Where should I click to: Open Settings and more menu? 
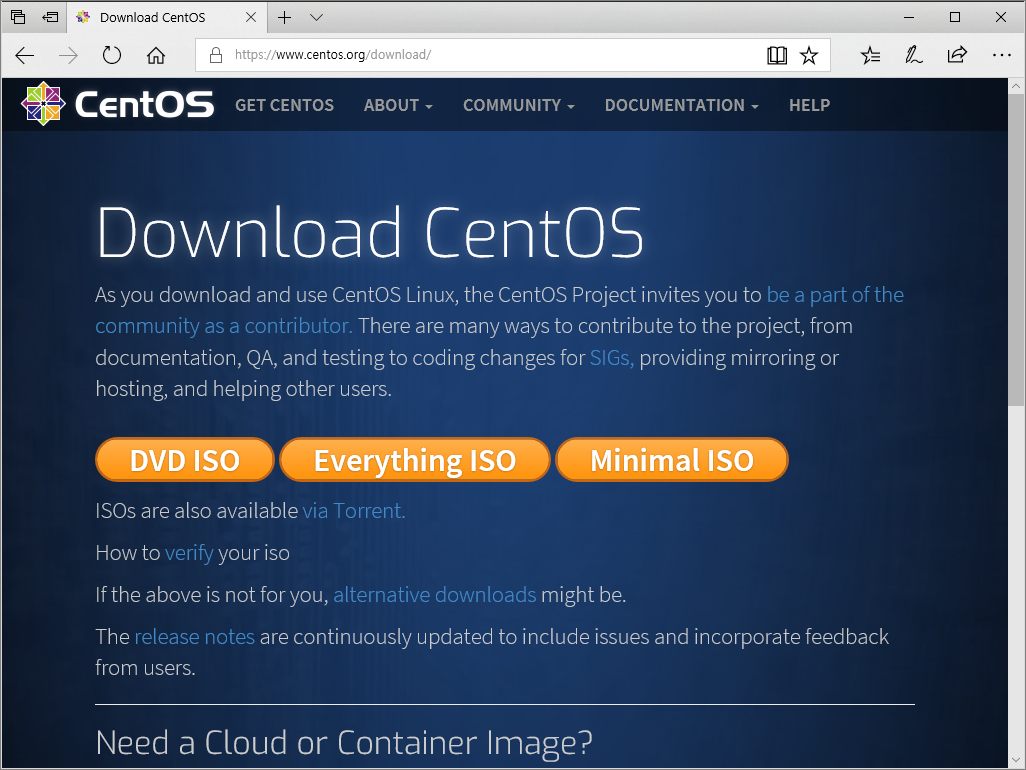pos(1001,56)
